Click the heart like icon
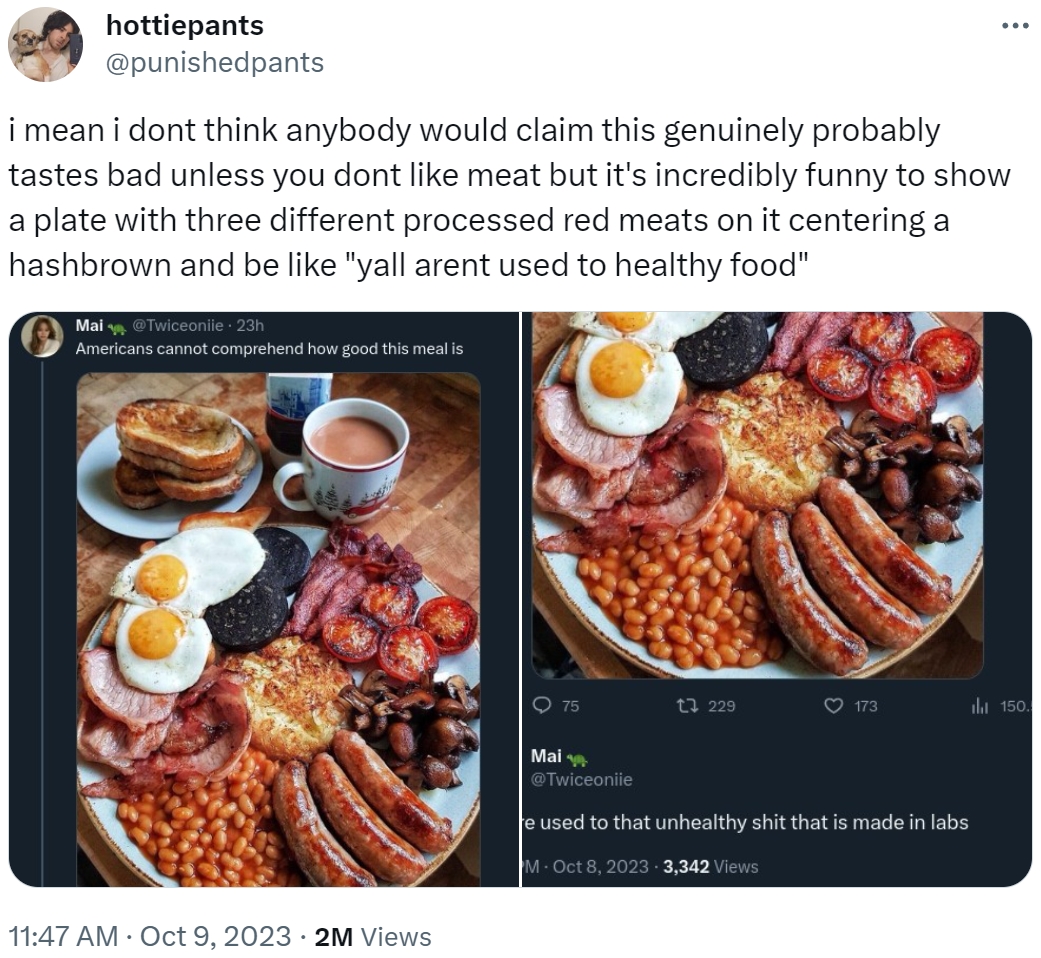This screenshot has width=1041, height=958. 833,705
